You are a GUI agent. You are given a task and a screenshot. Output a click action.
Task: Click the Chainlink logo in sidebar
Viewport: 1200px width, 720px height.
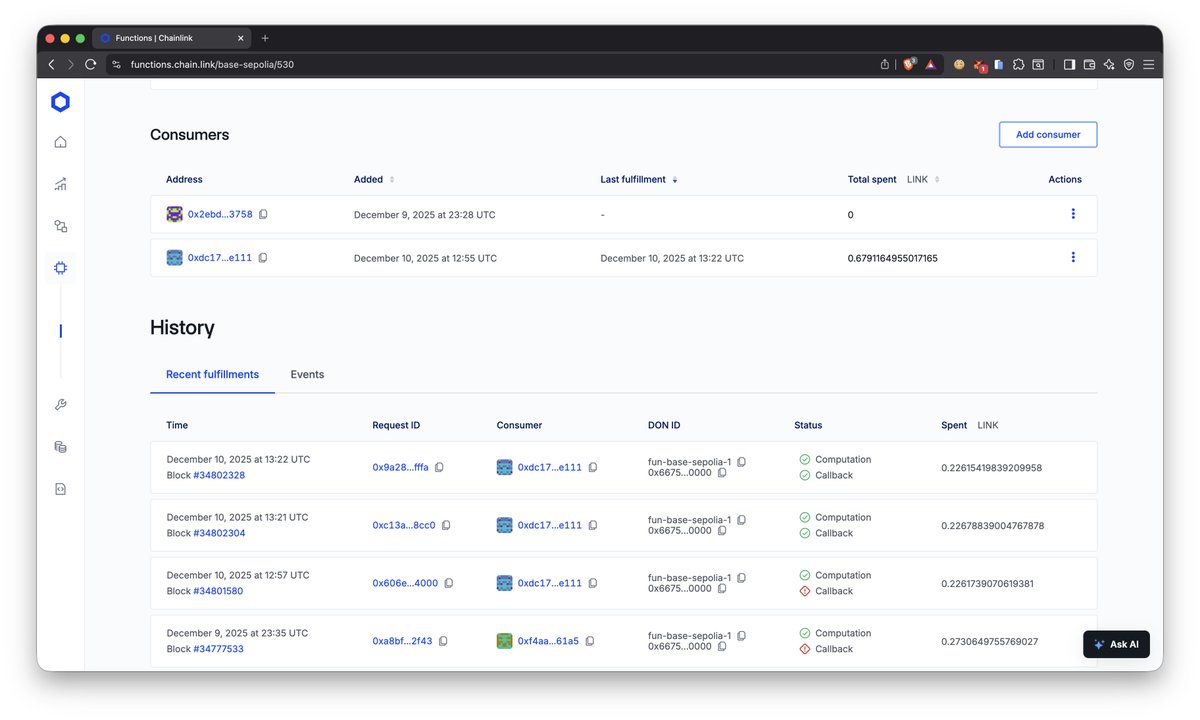(x=60, y=102)
